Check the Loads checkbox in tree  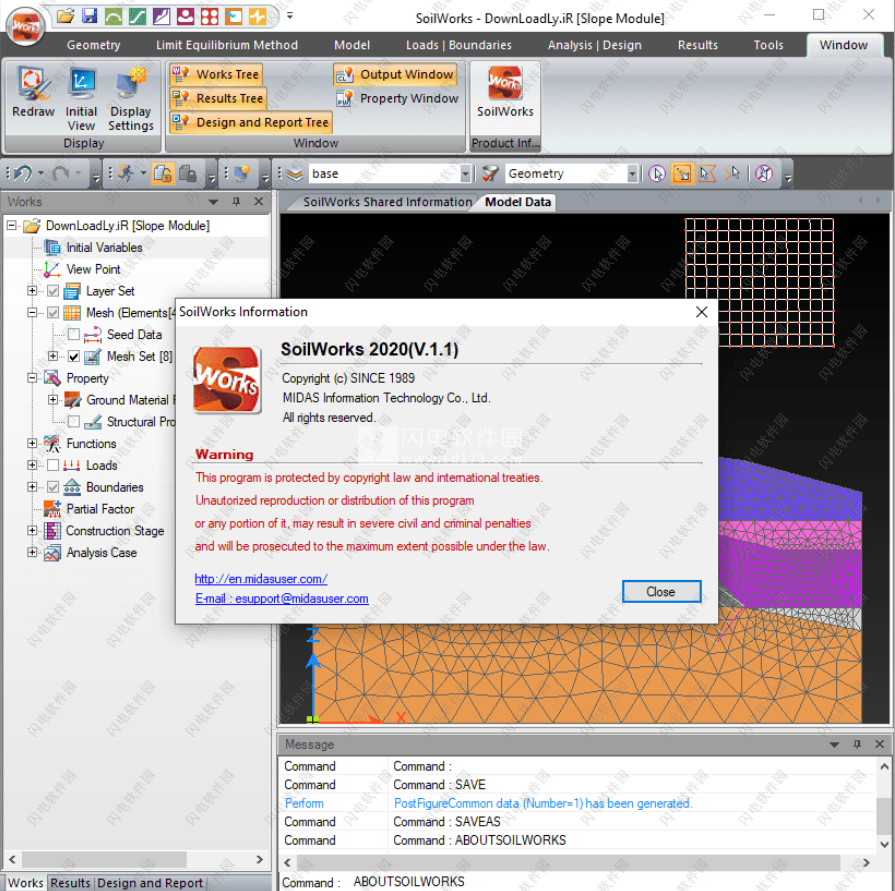point(53,465)
